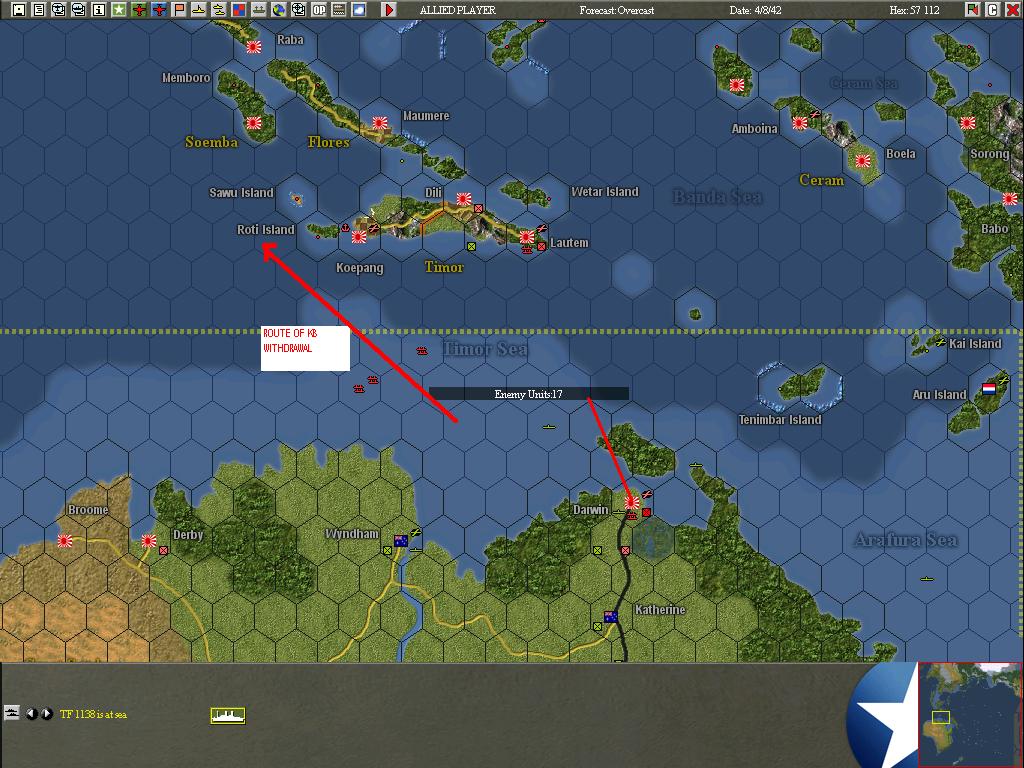Click the globe toolbar icon
1024x768 pixels.
click(x=279, y=10)
